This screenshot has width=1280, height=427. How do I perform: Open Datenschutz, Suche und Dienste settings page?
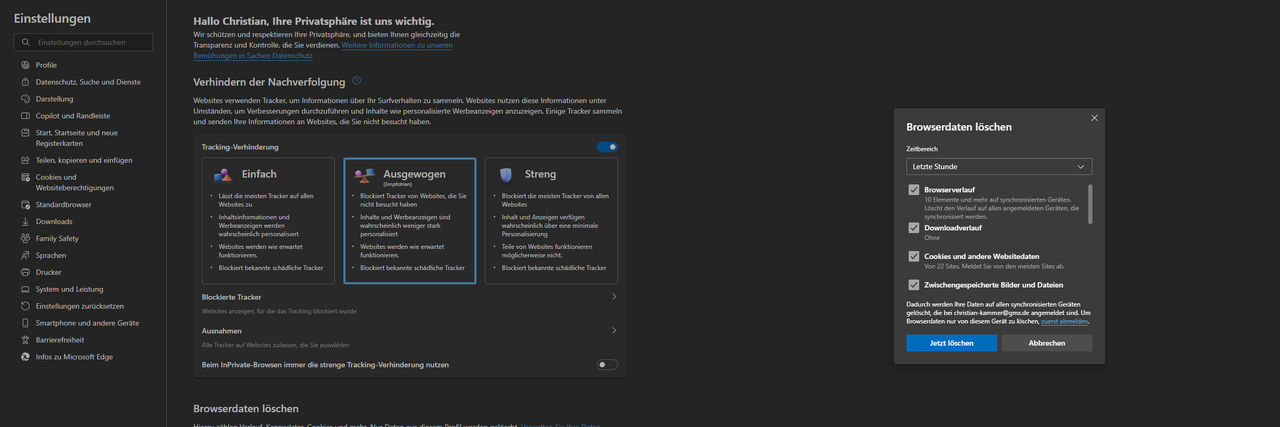pyautogui.click(x=88, y=82)
